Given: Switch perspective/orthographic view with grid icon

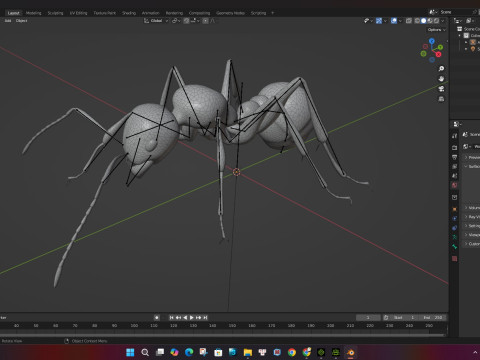Looking at the screenshot, I should [441, 99].
